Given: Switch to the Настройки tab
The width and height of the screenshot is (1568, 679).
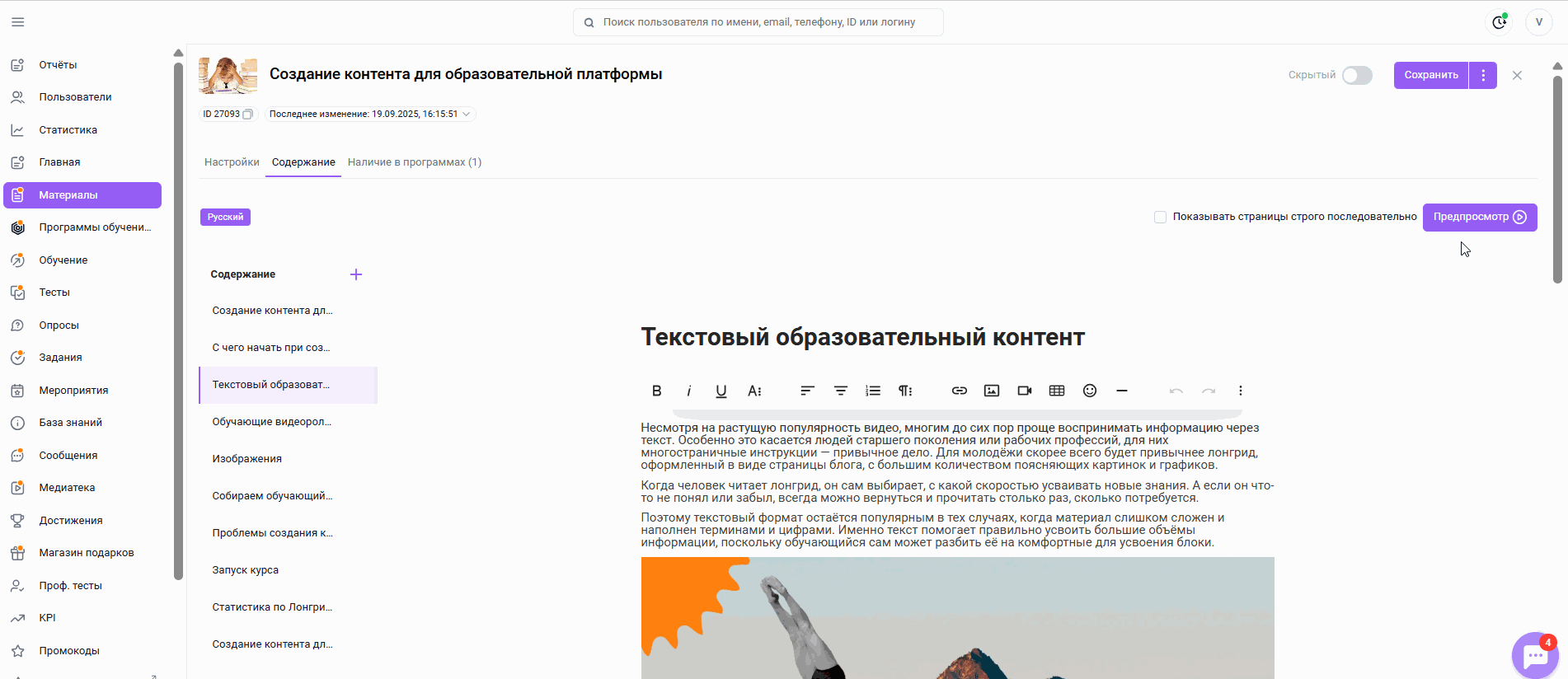Looking at the screenshot, I should click(232, 162).
